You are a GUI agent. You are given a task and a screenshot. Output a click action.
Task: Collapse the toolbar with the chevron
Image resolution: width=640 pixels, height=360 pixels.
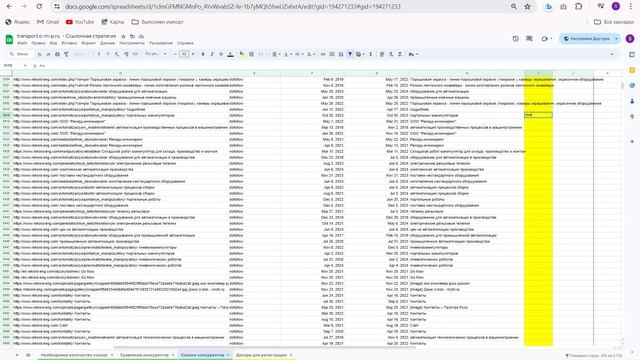pyautogui.click(x=612, y=54)
